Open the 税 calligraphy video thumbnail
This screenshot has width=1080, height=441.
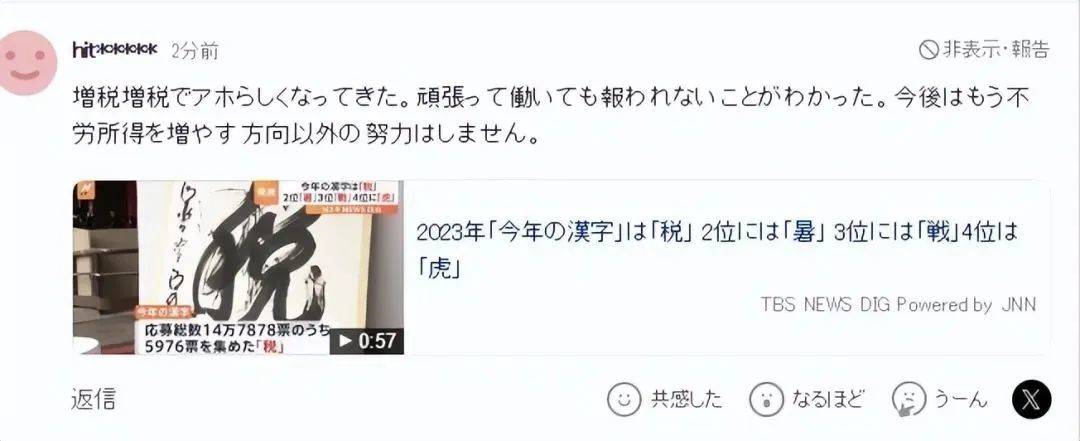tap(238, 267)
